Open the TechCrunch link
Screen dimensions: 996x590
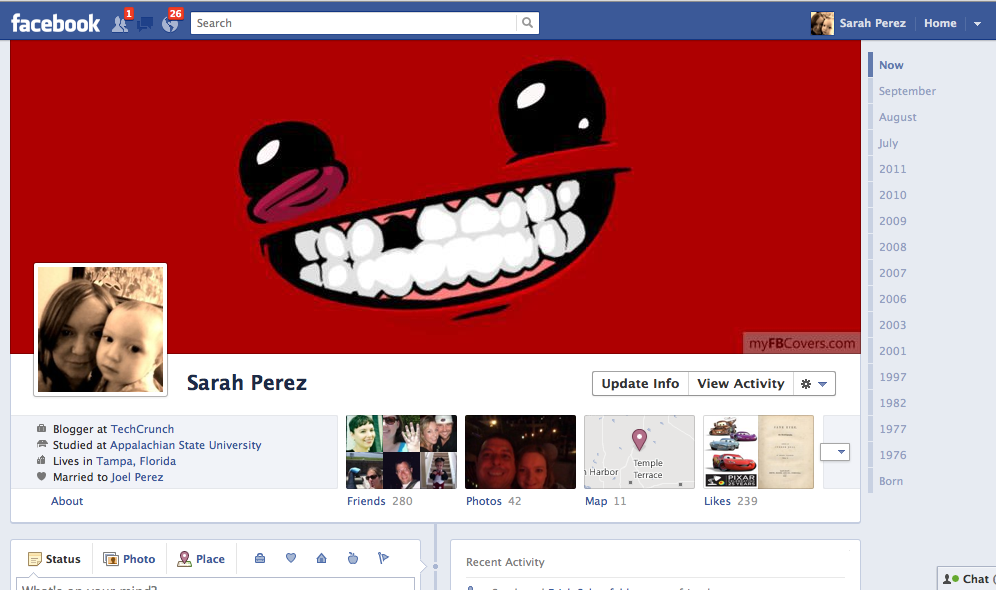tap(142, 429)
